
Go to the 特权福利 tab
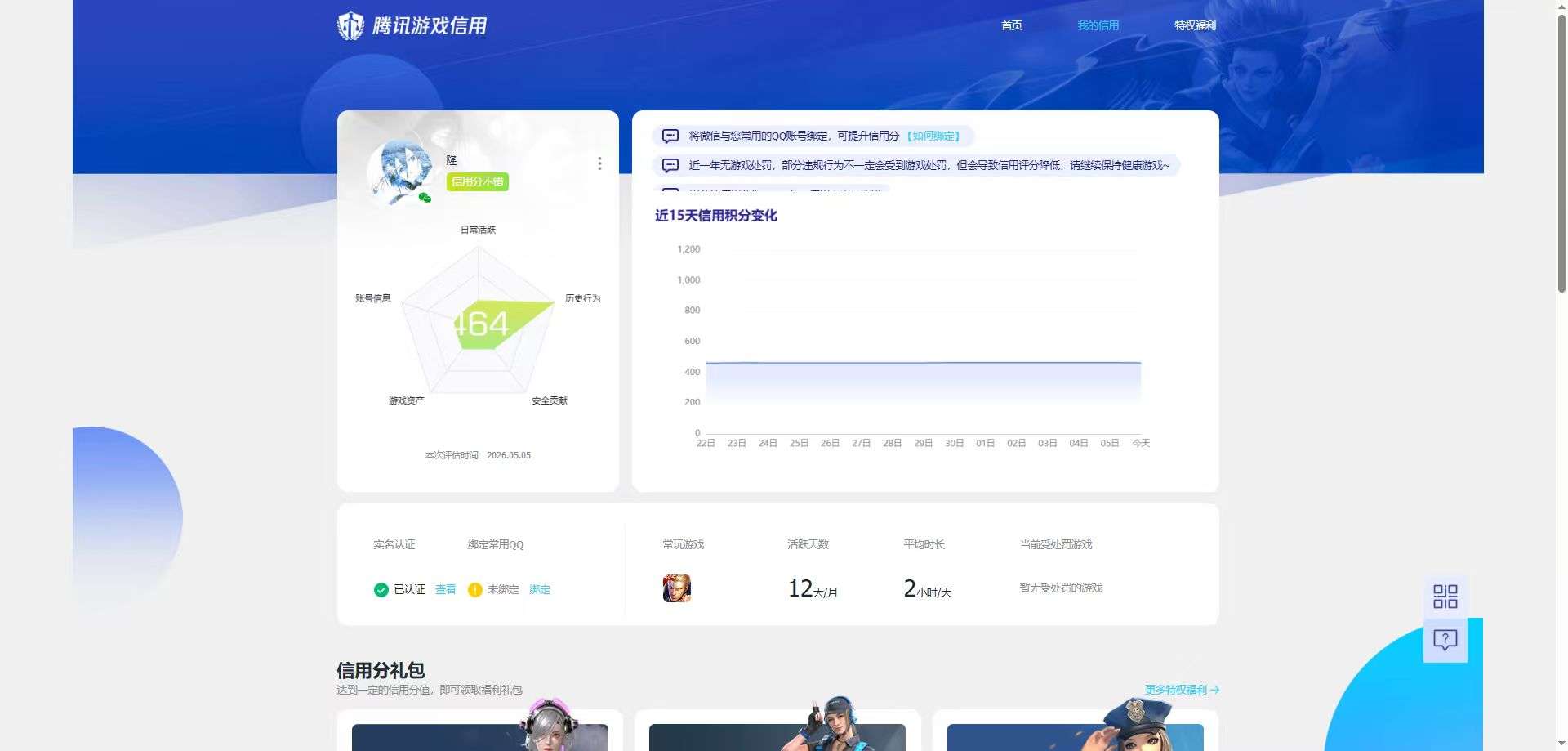1196,25
